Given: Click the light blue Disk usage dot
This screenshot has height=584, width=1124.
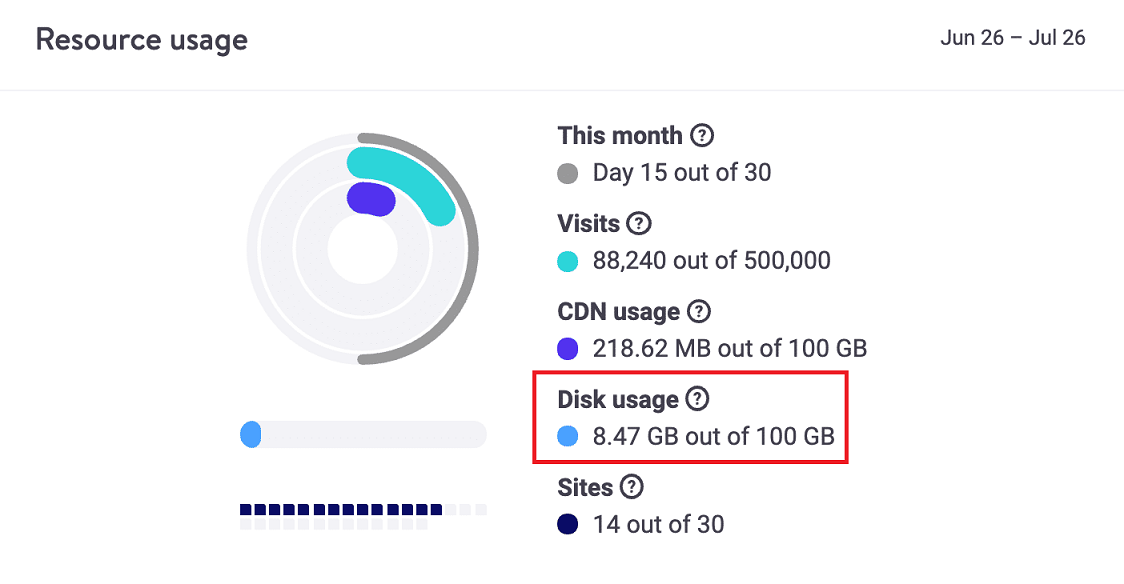Looking at the screenshot, I should tap(568, 437).
